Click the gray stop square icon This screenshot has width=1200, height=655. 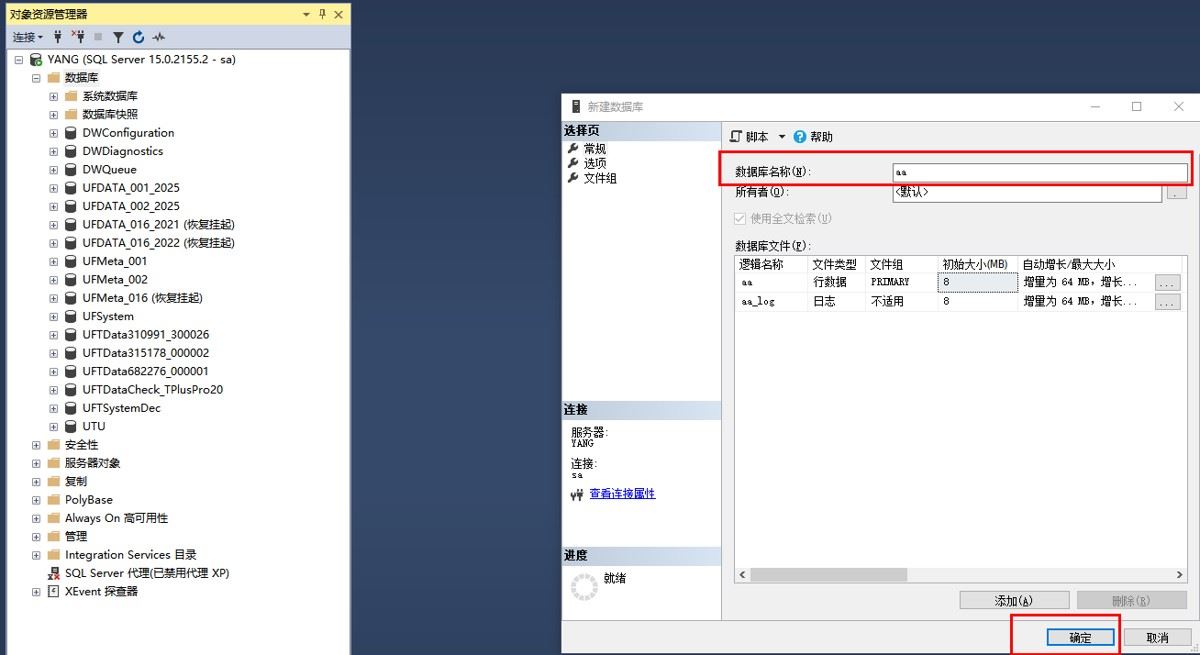(98, 37)
